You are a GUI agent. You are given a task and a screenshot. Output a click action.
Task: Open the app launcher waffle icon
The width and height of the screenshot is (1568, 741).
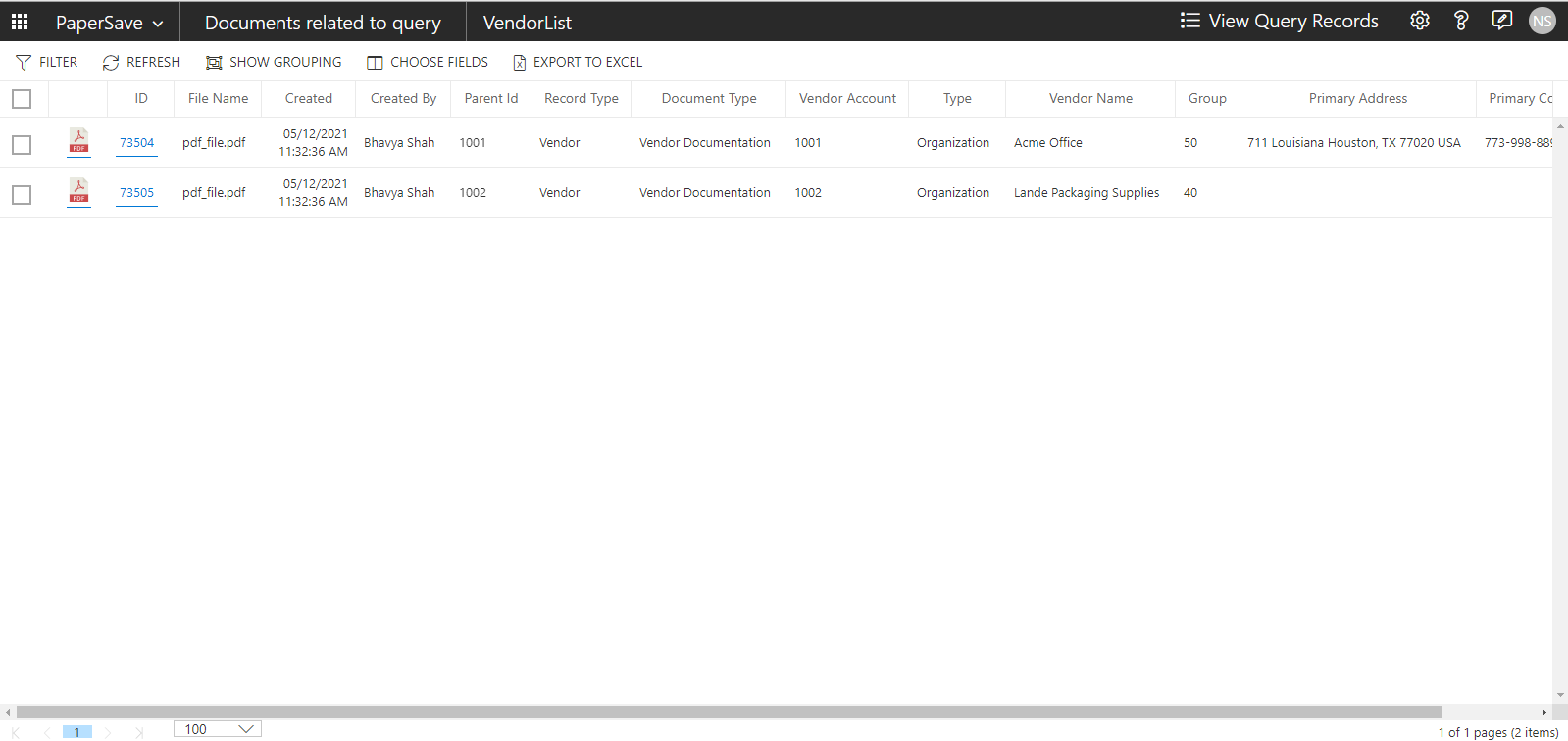coord(20,22)
